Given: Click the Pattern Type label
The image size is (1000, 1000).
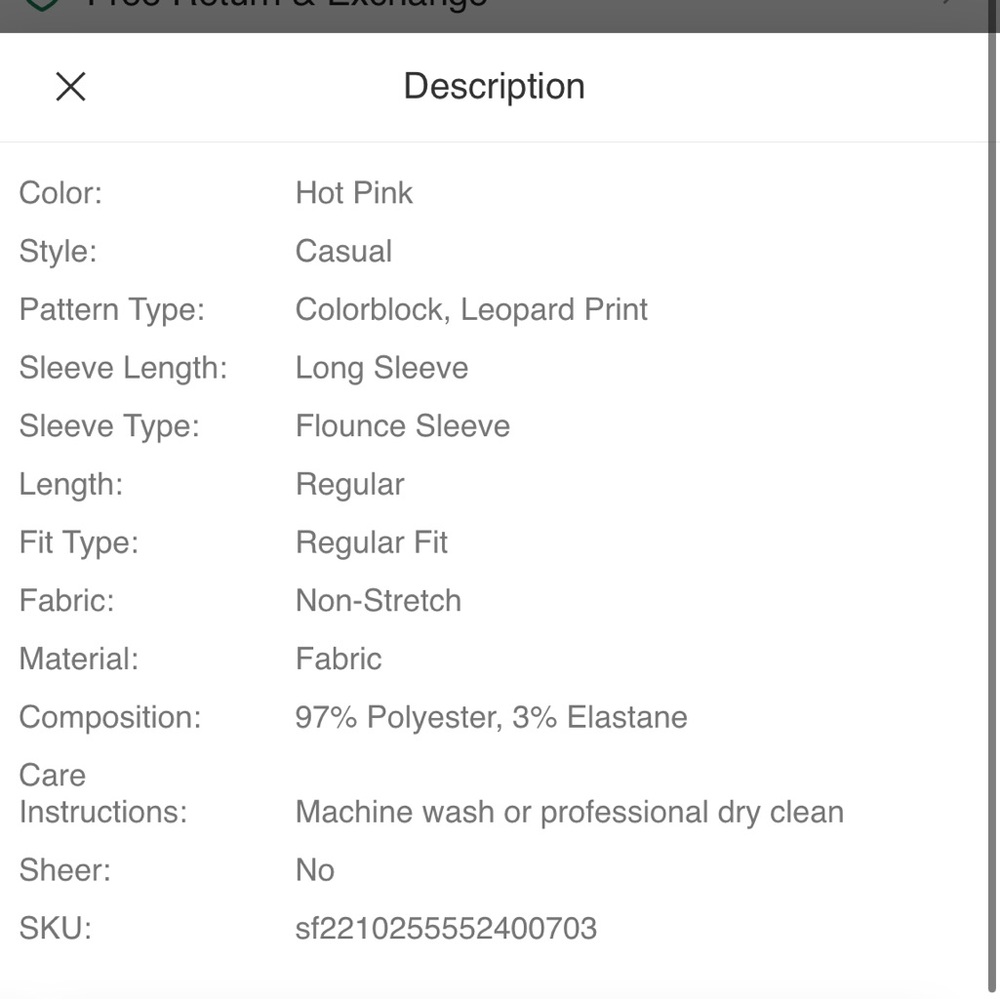Looking at the screenshot, I should click(x=112, y=310).
